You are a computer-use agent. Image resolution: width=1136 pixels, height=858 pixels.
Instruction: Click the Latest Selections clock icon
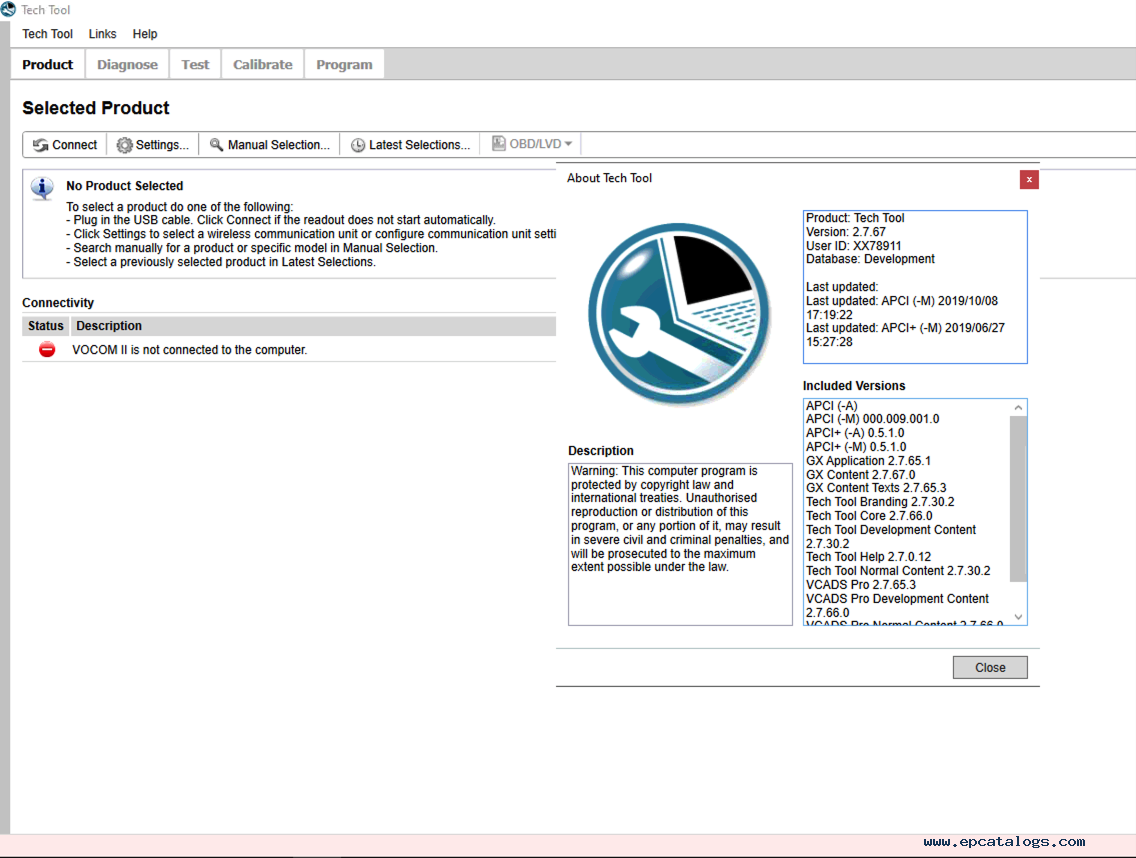(x=357, y=144)
